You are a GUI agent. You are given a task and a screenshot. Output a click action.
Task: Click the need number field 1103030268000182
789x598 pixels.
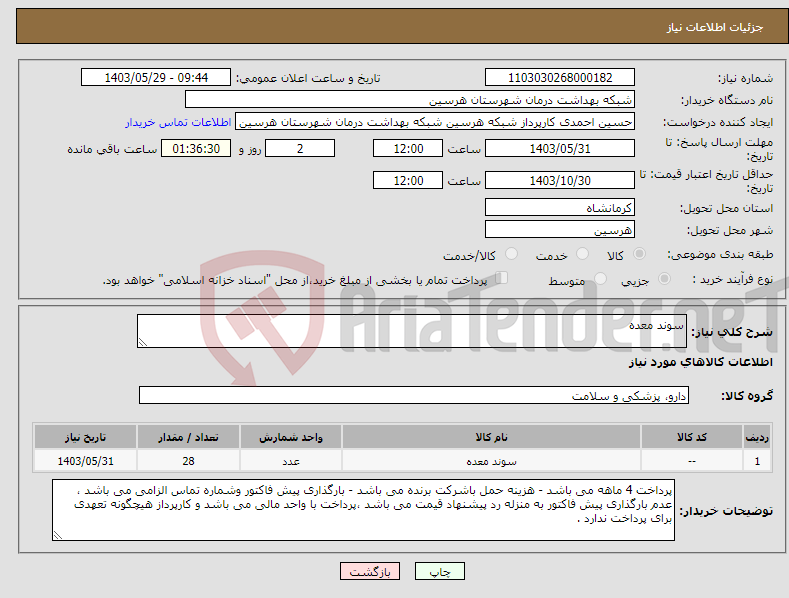click(x=560, y=78)
